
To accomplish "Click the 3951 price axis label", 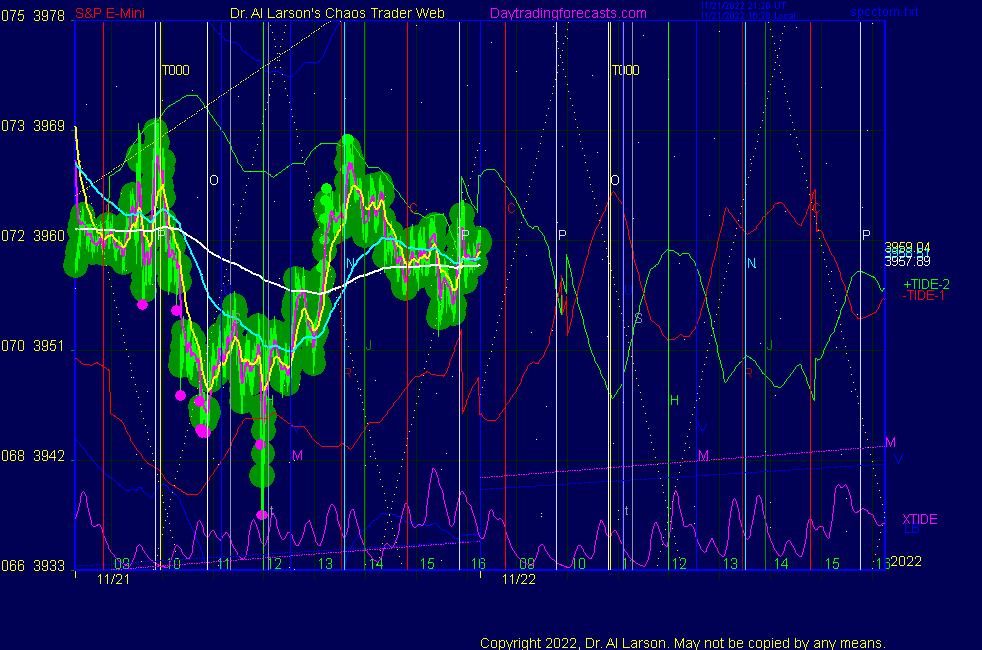I will (48, 346).
